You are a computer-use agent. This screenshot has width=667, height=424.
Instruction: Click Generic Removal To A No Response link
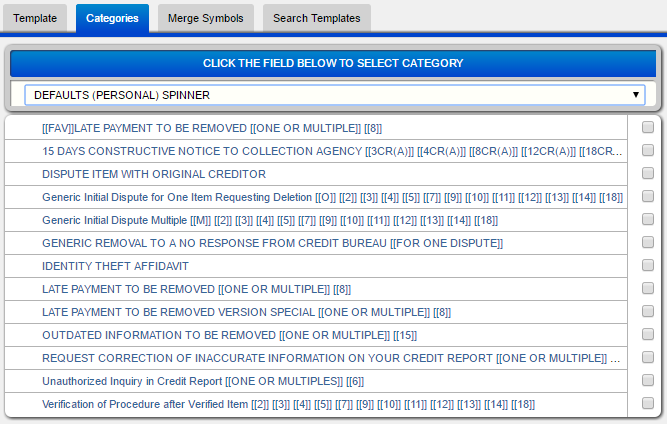(272, 243)
